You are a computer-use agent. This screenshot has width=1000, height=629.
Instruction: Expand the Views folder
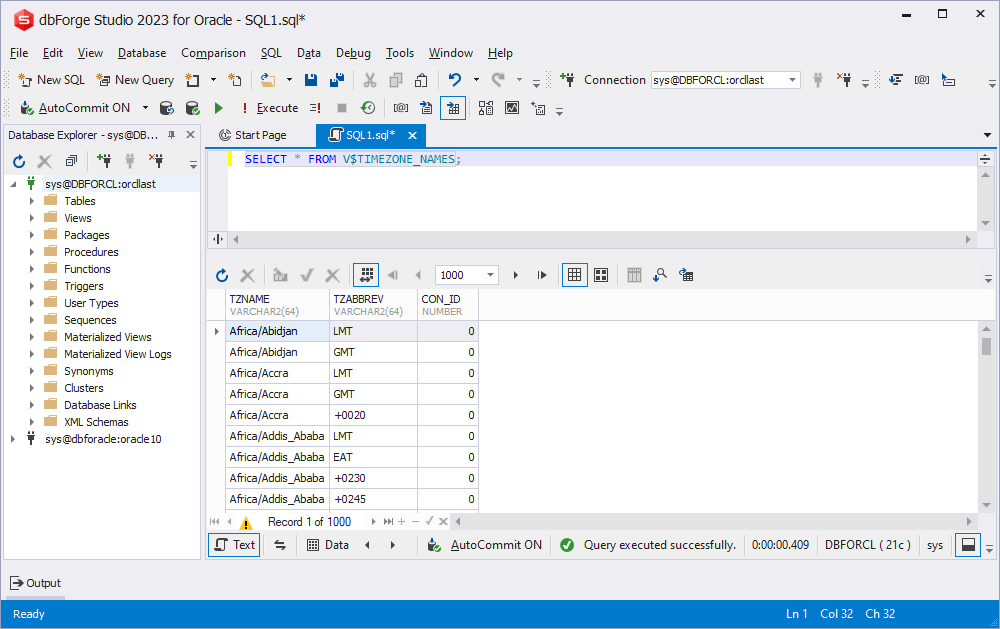[x=31, y=218]
